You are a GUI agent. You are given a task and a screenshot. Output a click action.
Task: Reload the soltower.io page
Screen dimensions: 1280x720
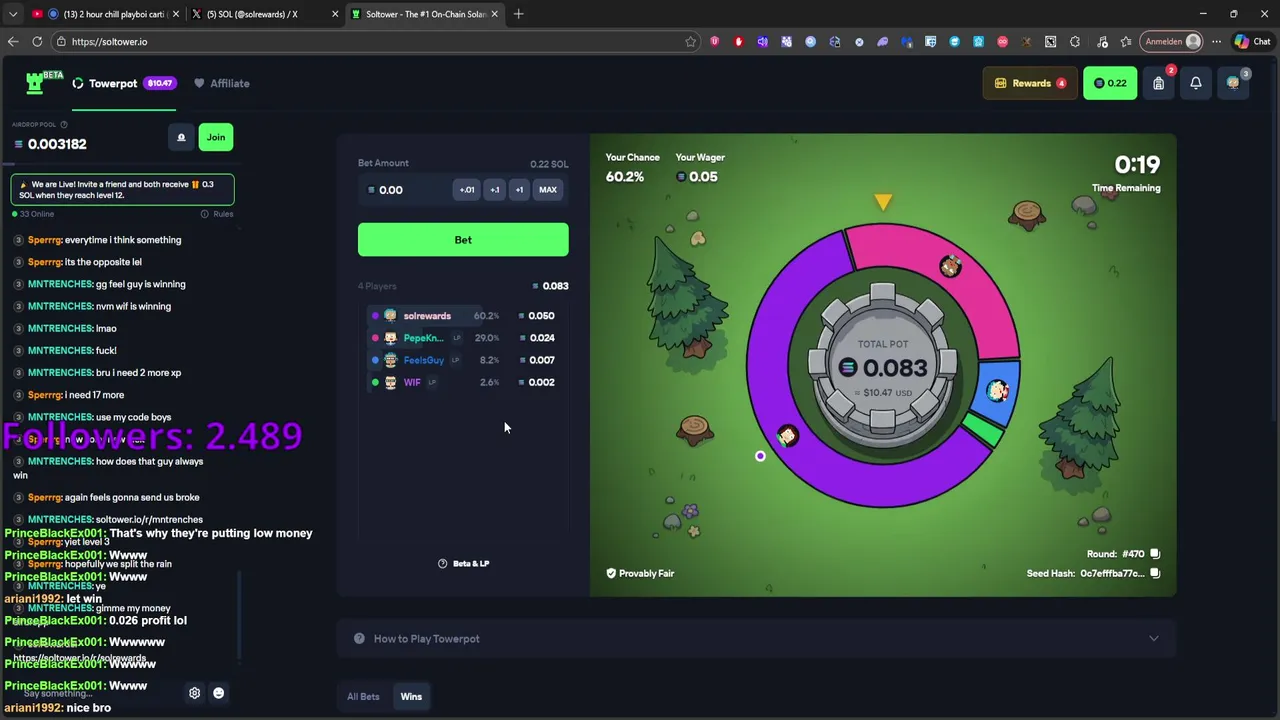click(x=37, y=42)
